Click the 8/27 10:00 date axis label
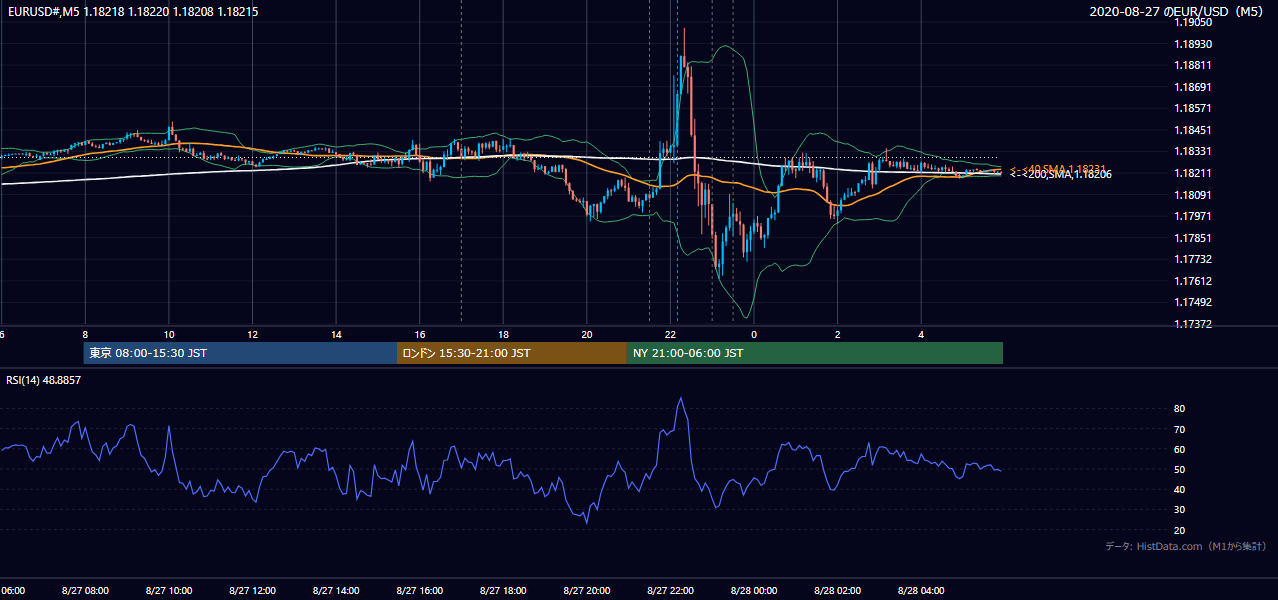Viewport: 1278px width, 600px height. [169, 591]
